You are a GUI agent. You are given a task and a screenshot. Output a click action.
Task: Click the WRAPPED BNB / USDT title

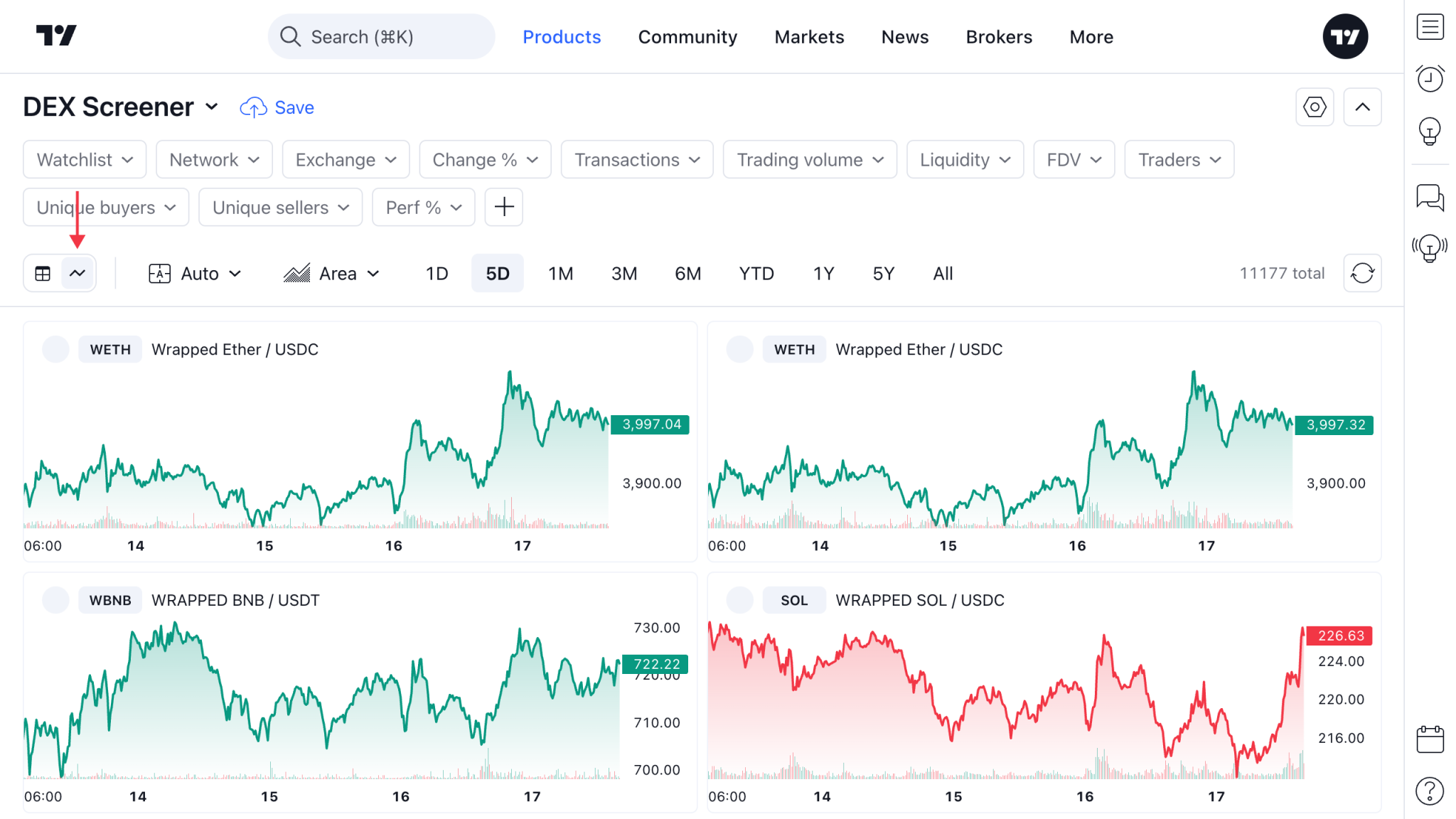235,600
